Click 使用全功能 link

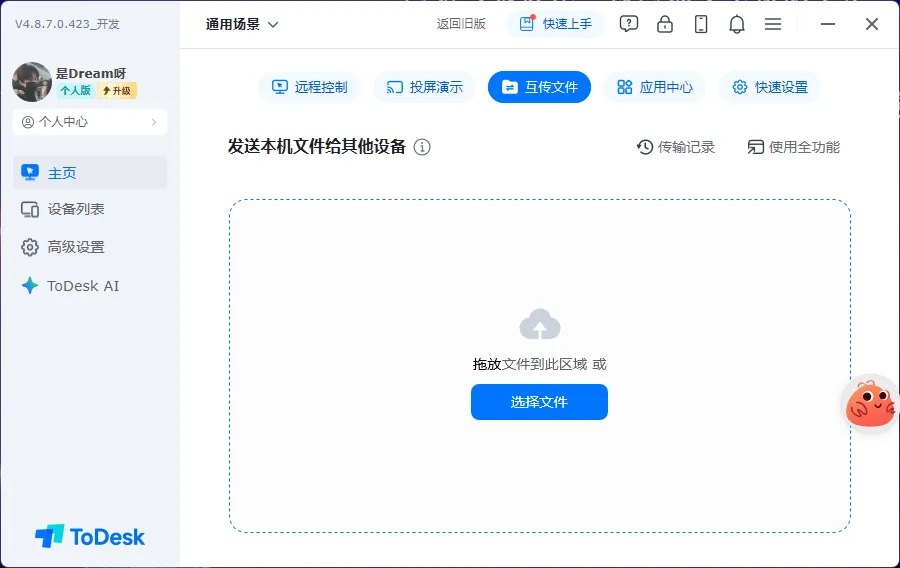tap(793, 147)
